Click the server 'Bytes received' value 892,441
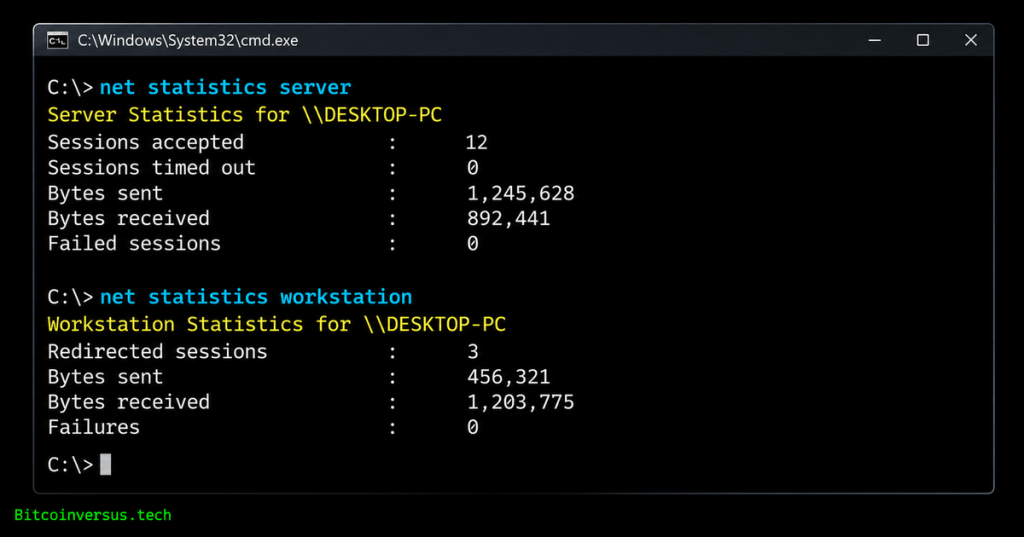Viewport: 1024px width, 537px height. (509, 218)
